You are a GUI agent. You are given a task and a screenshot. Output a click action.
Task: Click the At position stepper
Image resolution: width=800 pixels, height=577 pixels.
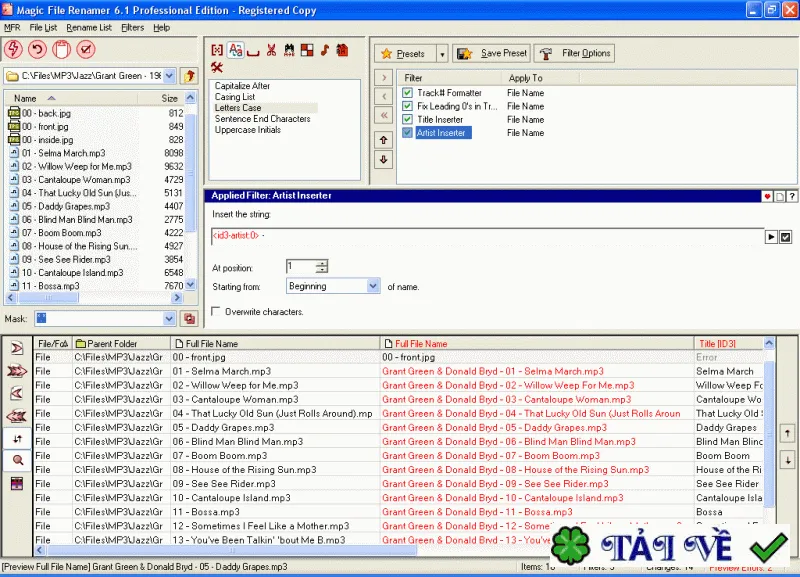pos(321,266)
